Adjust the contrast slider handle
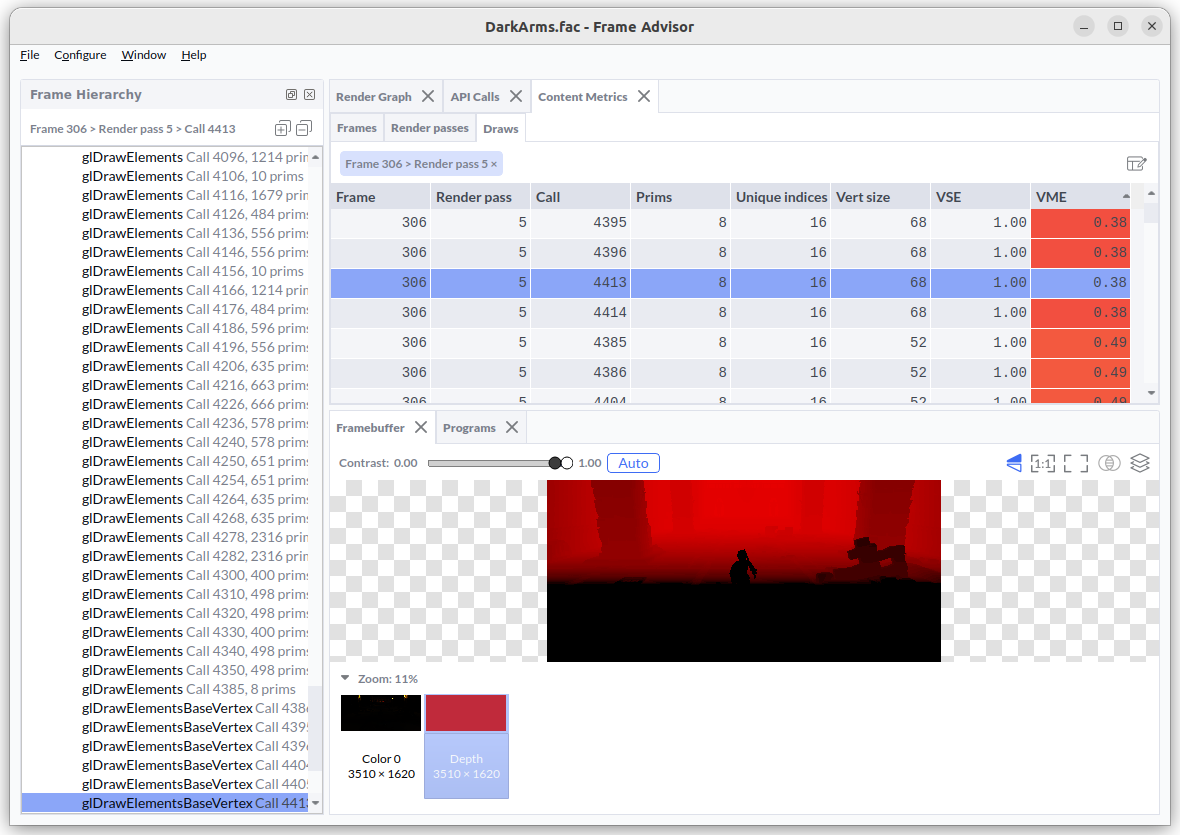This screenshot has height=835, width=1180. click(x=555, y=463)
